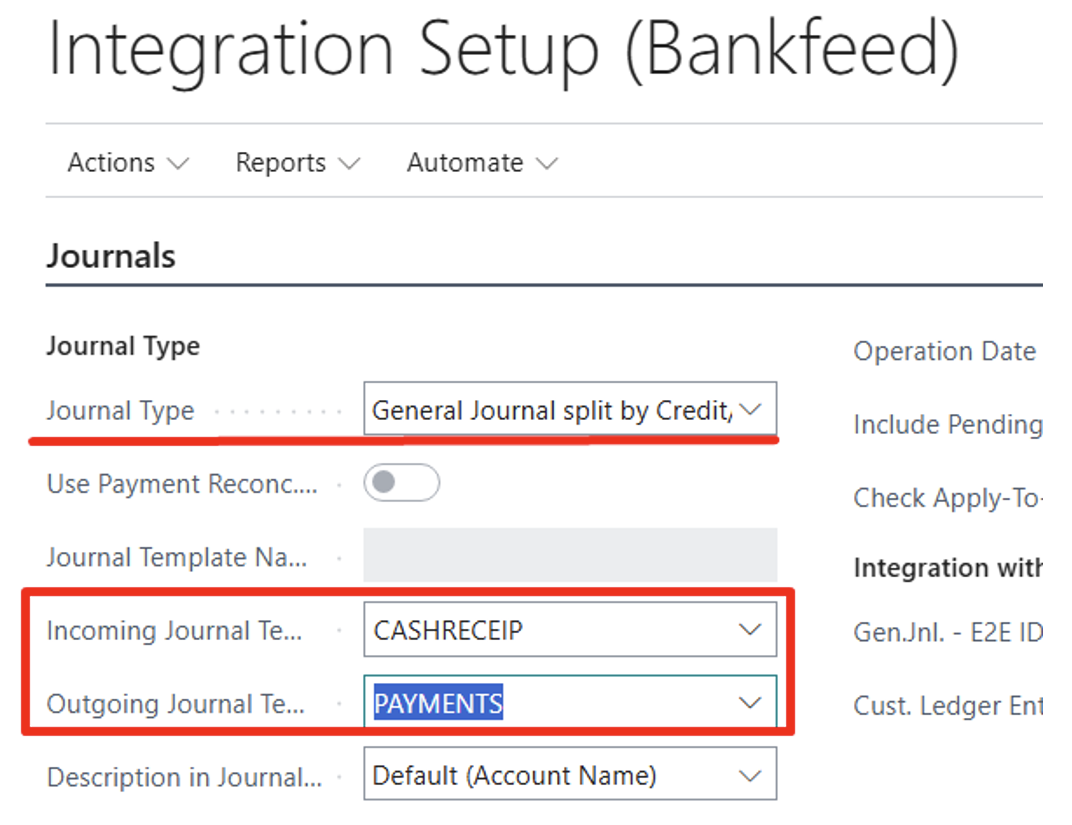Image resolution: width=1072 pixels, height=825 pixels.
Task: Click the Journal Type field label
Action: point(120,410)
